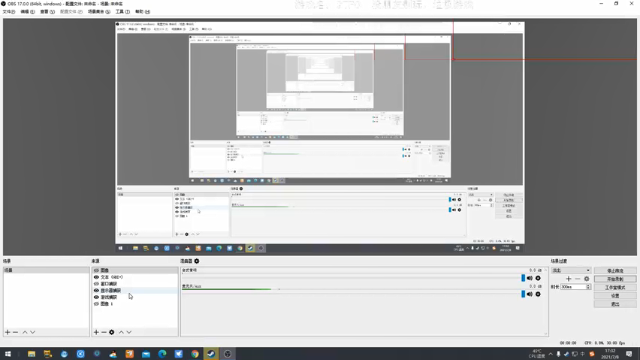Image resolution: width=640 pixels, height=360 pixels.
Task: Open the 文件 (File) menu
Action: [9, 12]
